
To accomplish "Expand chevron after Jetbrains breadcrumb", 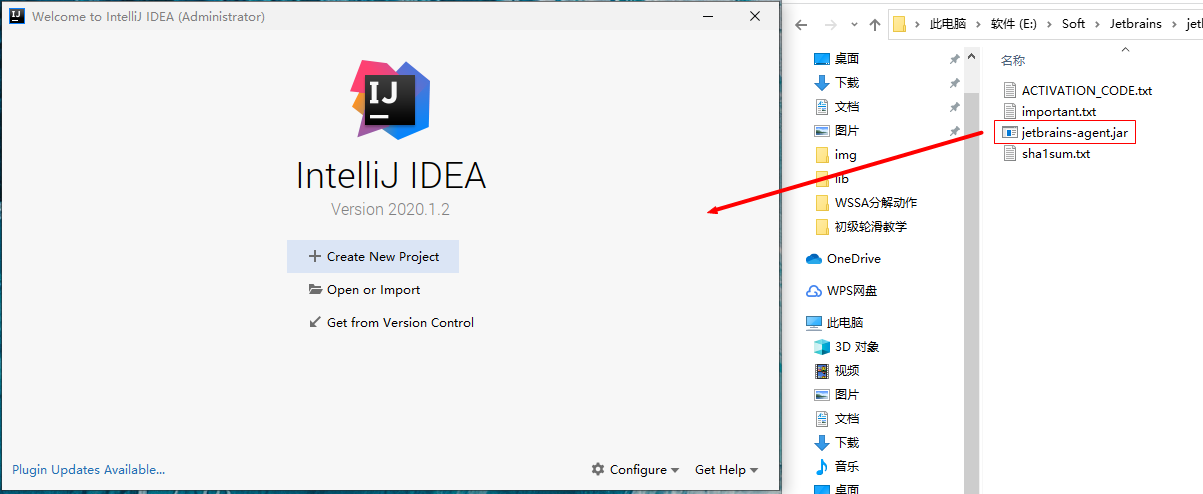I will click(x=1175, y=24).
